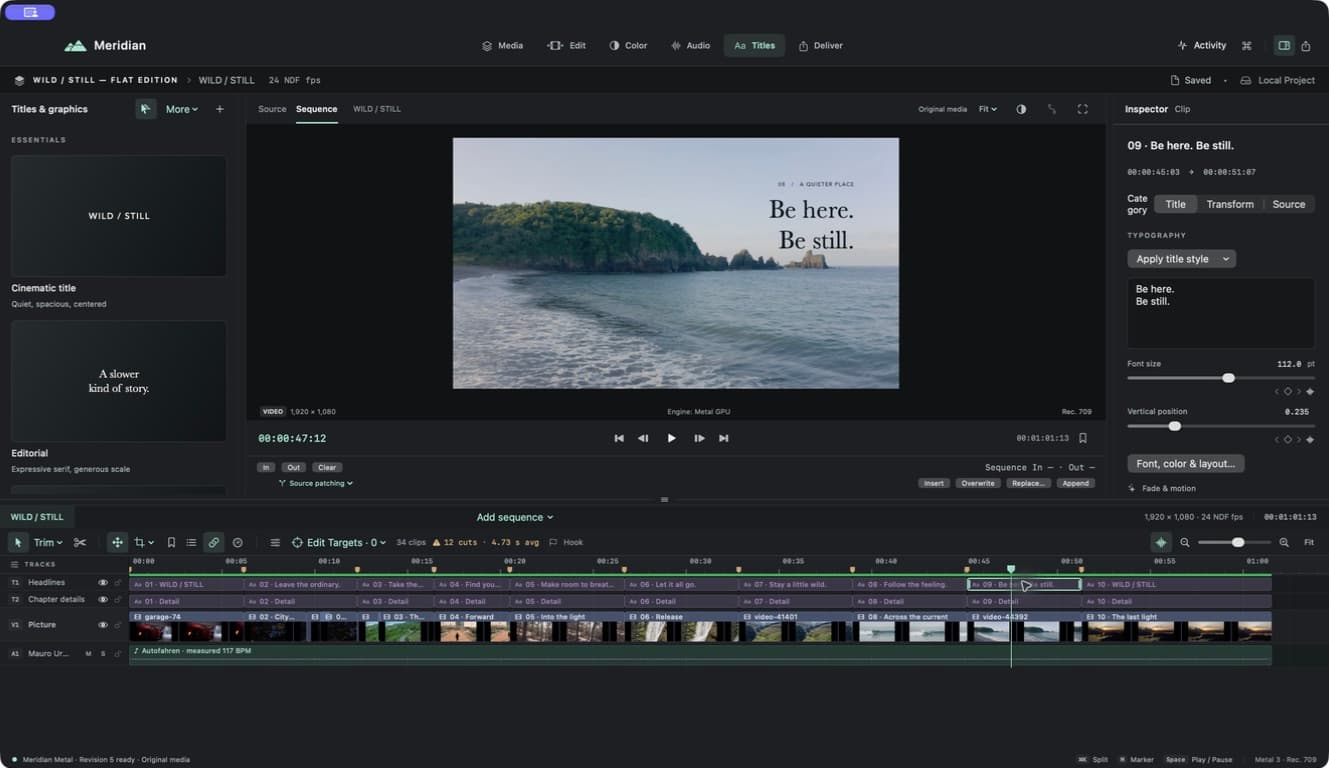Viewport: 1329px width, 768px height.
Task: Click the hamburger lines icon before Edit Targets
Action: click(275, 542)
